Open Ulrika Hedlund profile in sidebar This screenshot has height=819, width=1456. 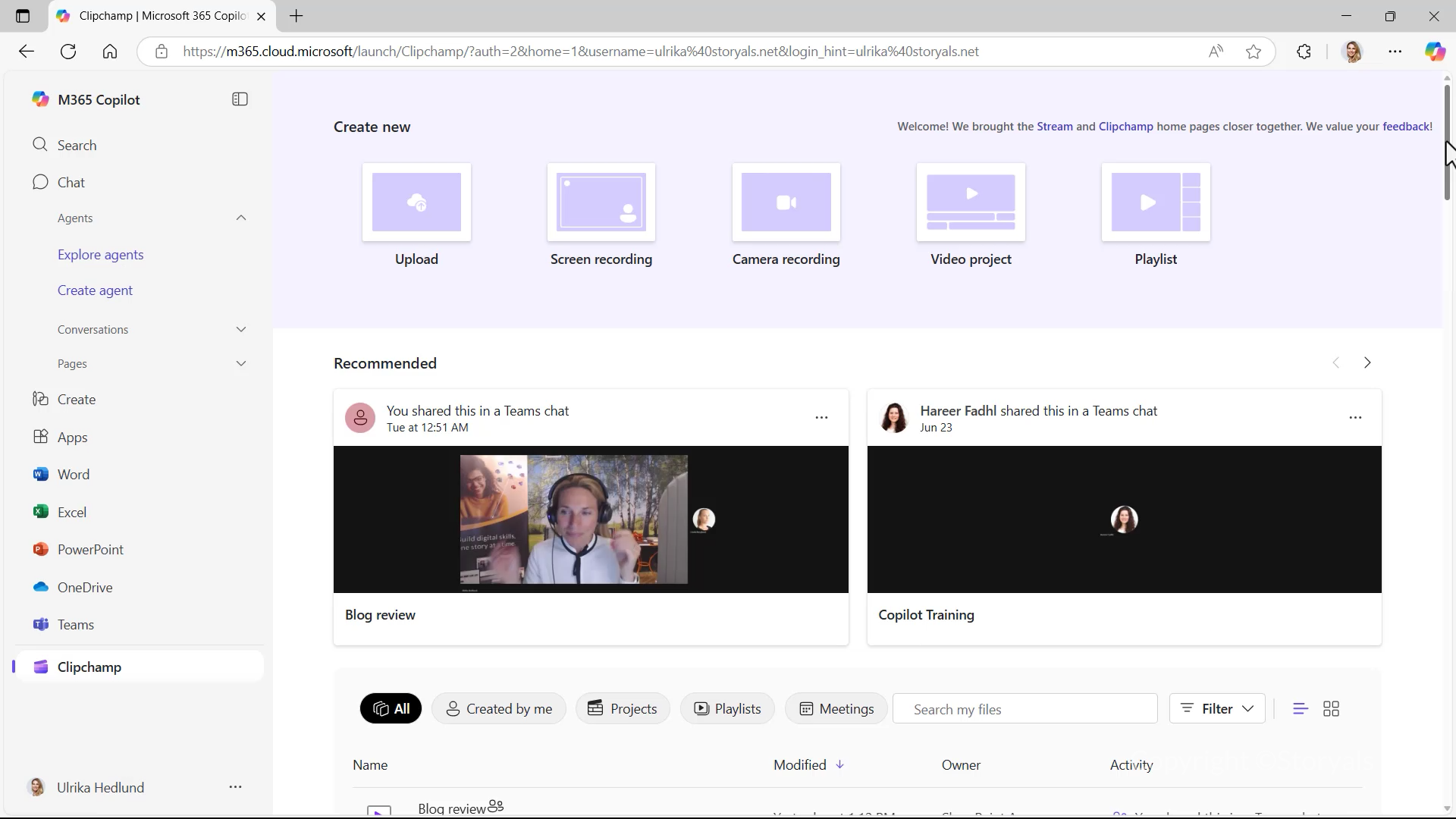tap(86, 787)
